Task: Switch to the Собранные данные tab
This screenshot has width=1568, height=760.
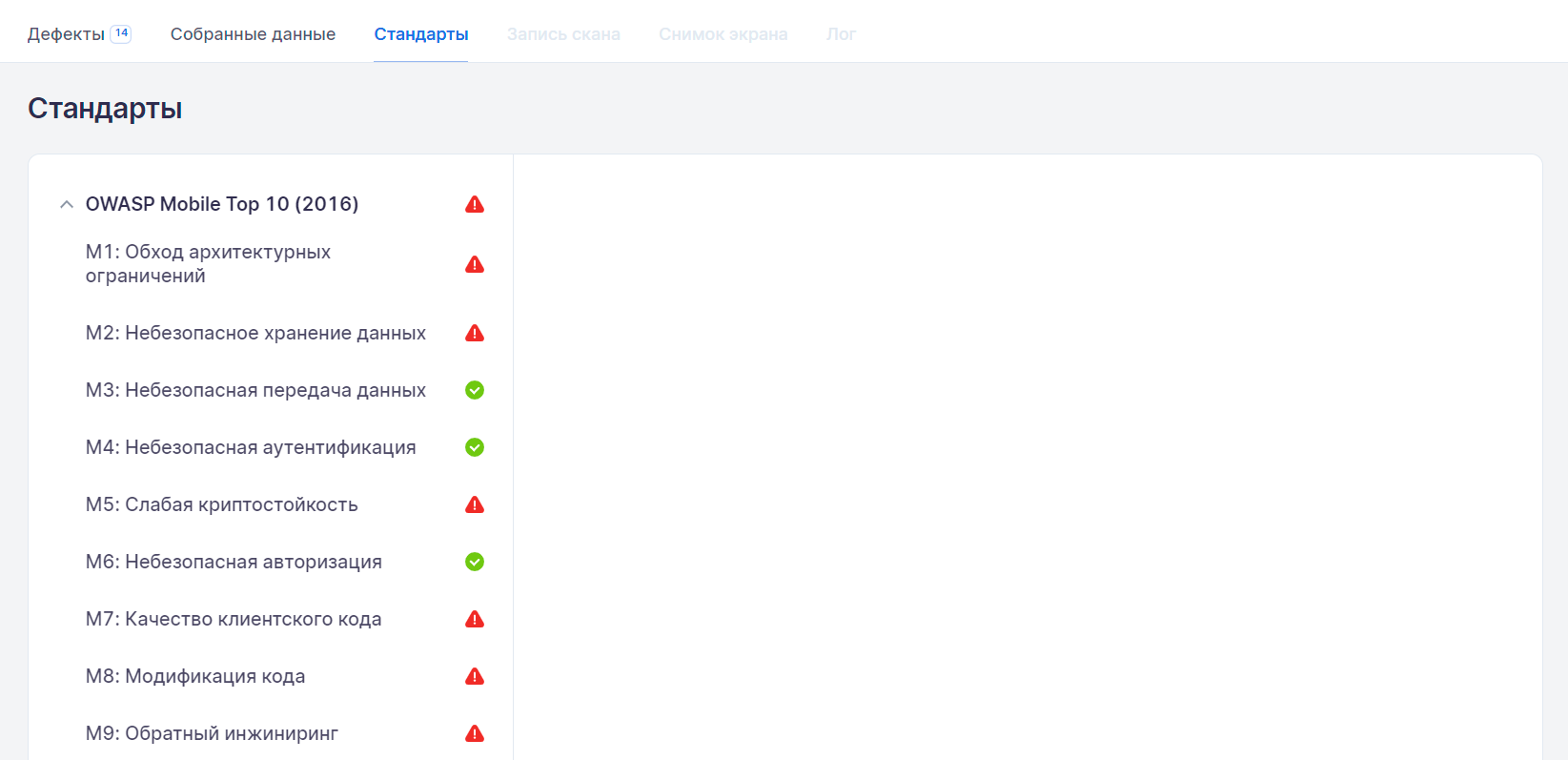Action: pyautogui.click(x=253, y=34)
